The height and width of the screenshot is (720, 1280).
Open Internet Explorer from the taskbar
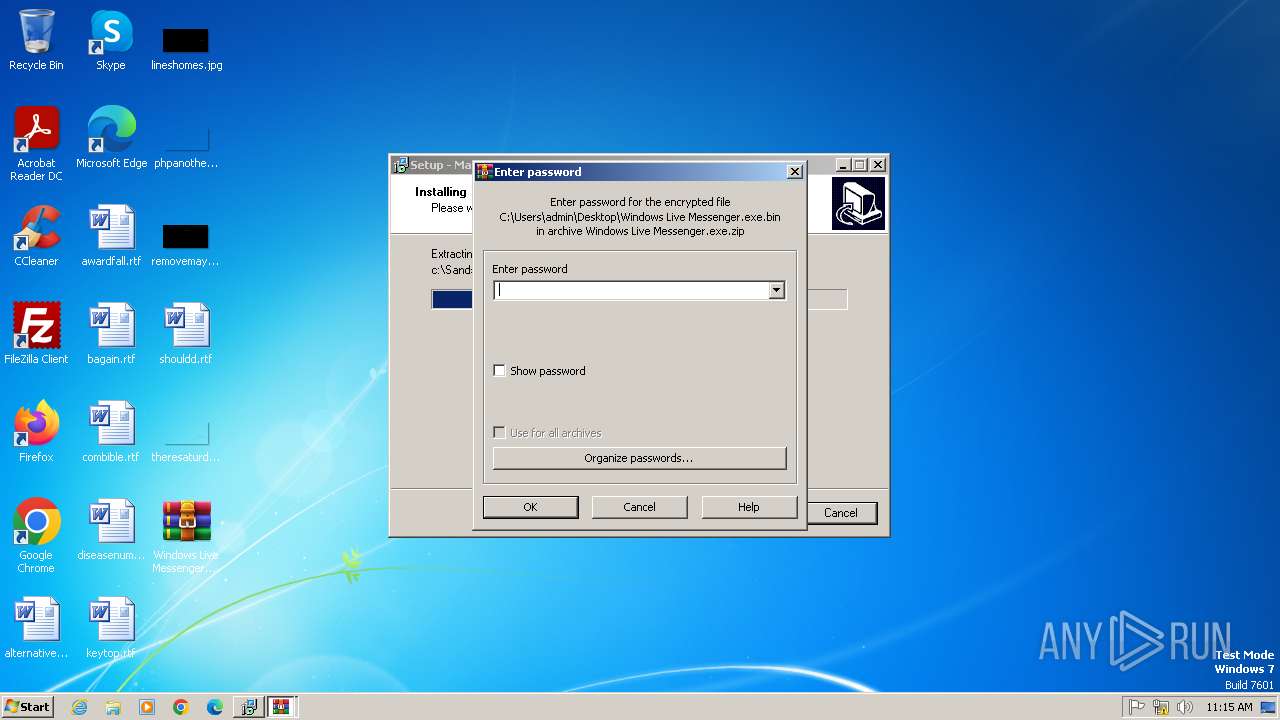coord(79,707)
